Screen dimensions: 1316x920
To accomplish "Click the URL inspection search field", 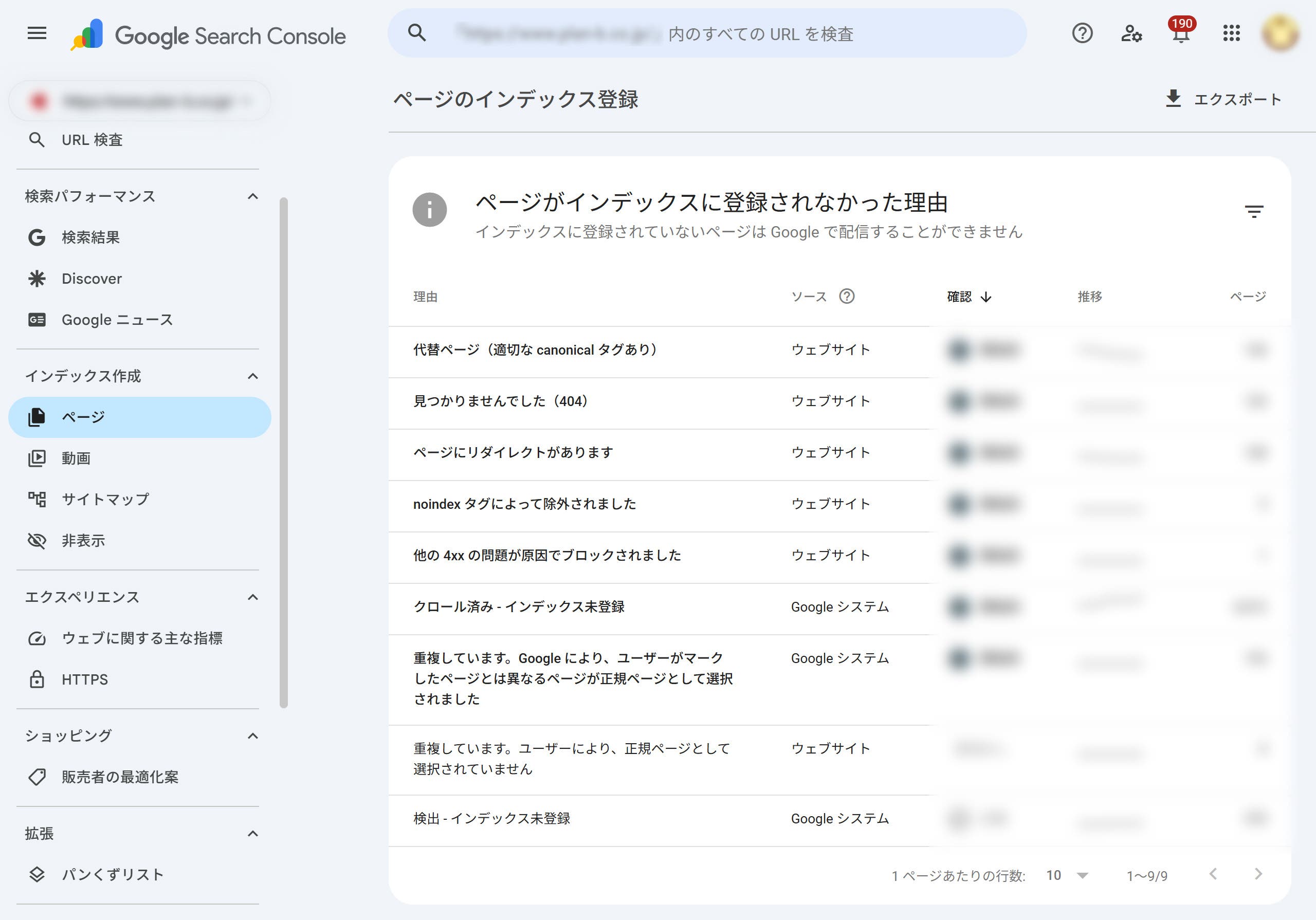I will [707, 33].
